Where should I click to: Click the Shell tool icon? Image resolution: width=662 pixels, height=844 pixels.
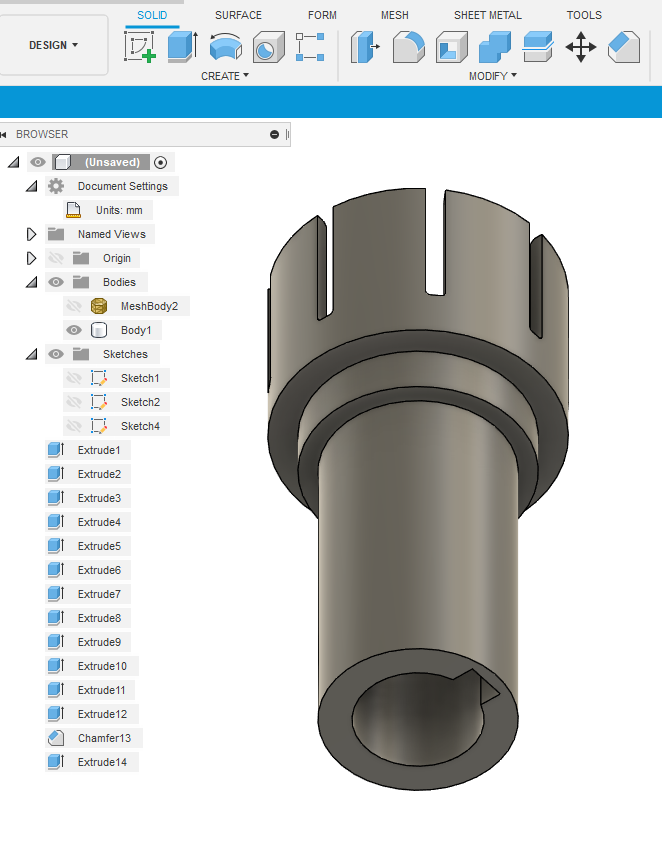pos(451,47)
